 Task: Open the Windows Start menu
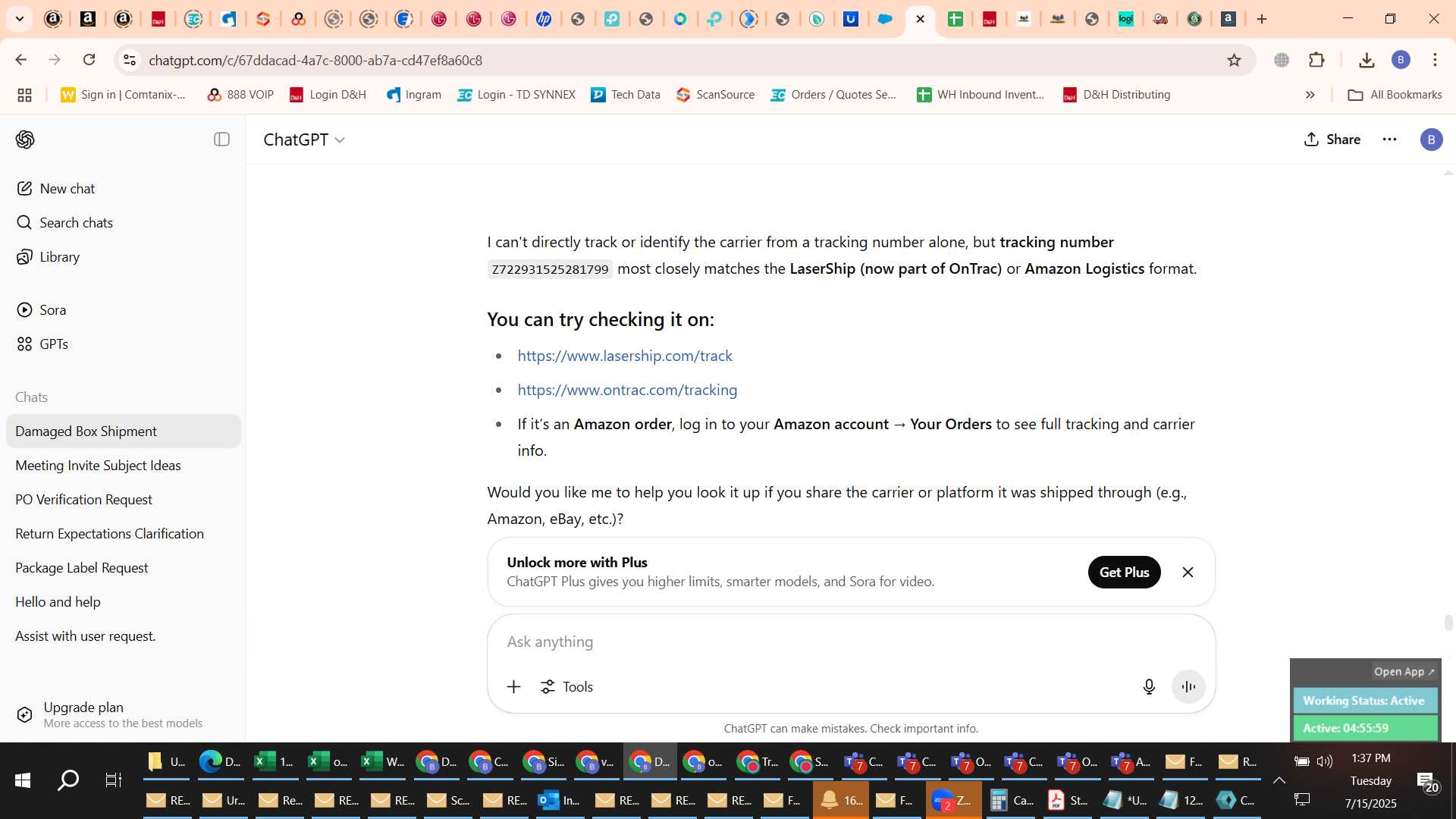[22, 780]
